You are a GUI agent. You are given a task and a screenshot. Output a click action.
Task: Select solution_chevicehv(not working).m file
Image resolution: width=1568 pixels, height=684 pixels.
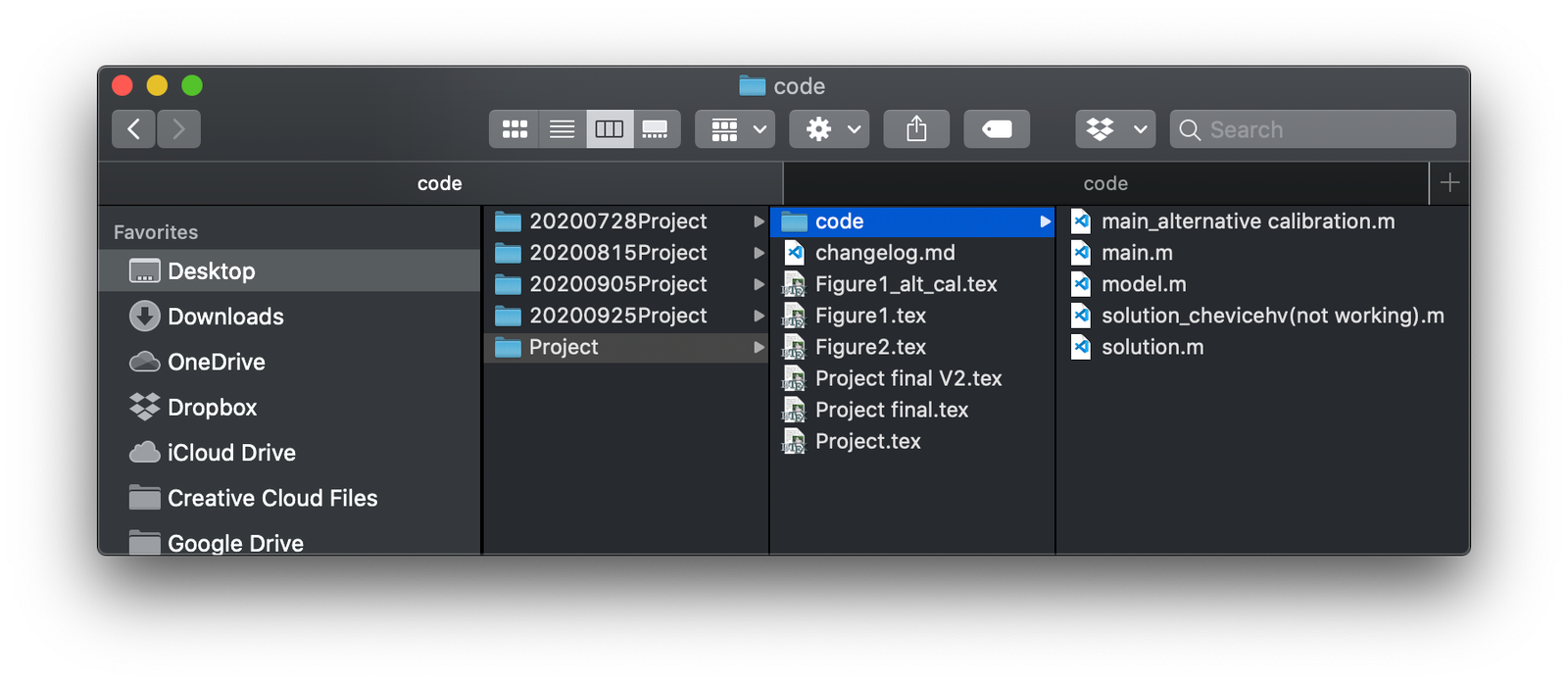(1262, 316)
